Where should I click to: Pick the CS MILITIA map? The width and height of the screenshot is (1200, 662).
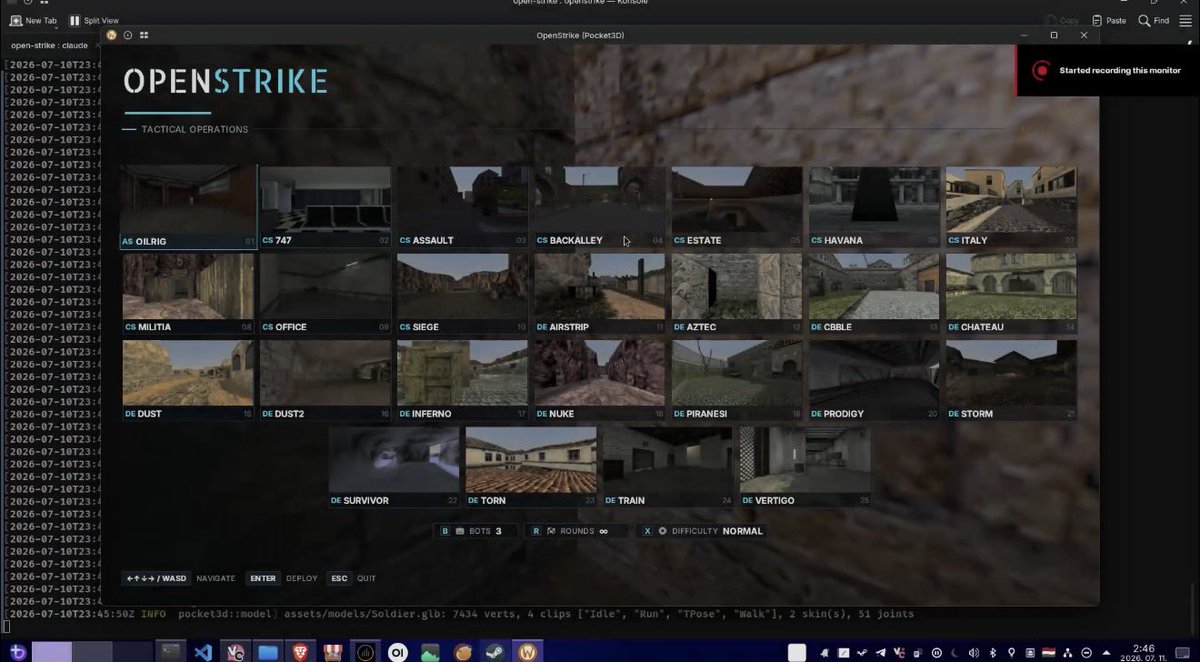(x=188, y=294)
